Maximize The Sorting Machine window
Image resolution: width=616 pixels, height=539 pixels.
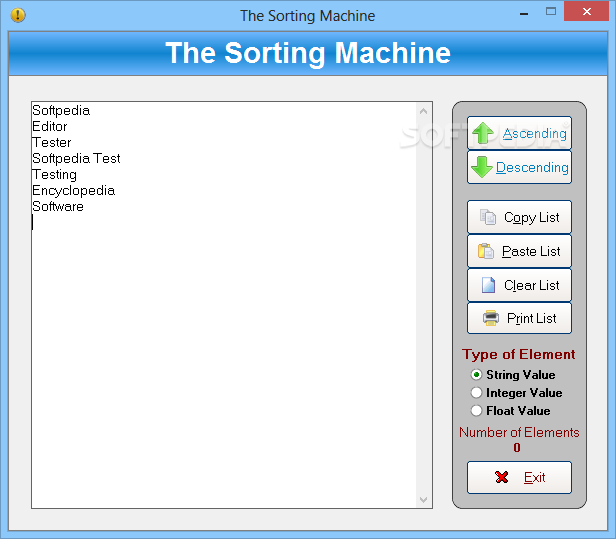click(x=551, y=11)
